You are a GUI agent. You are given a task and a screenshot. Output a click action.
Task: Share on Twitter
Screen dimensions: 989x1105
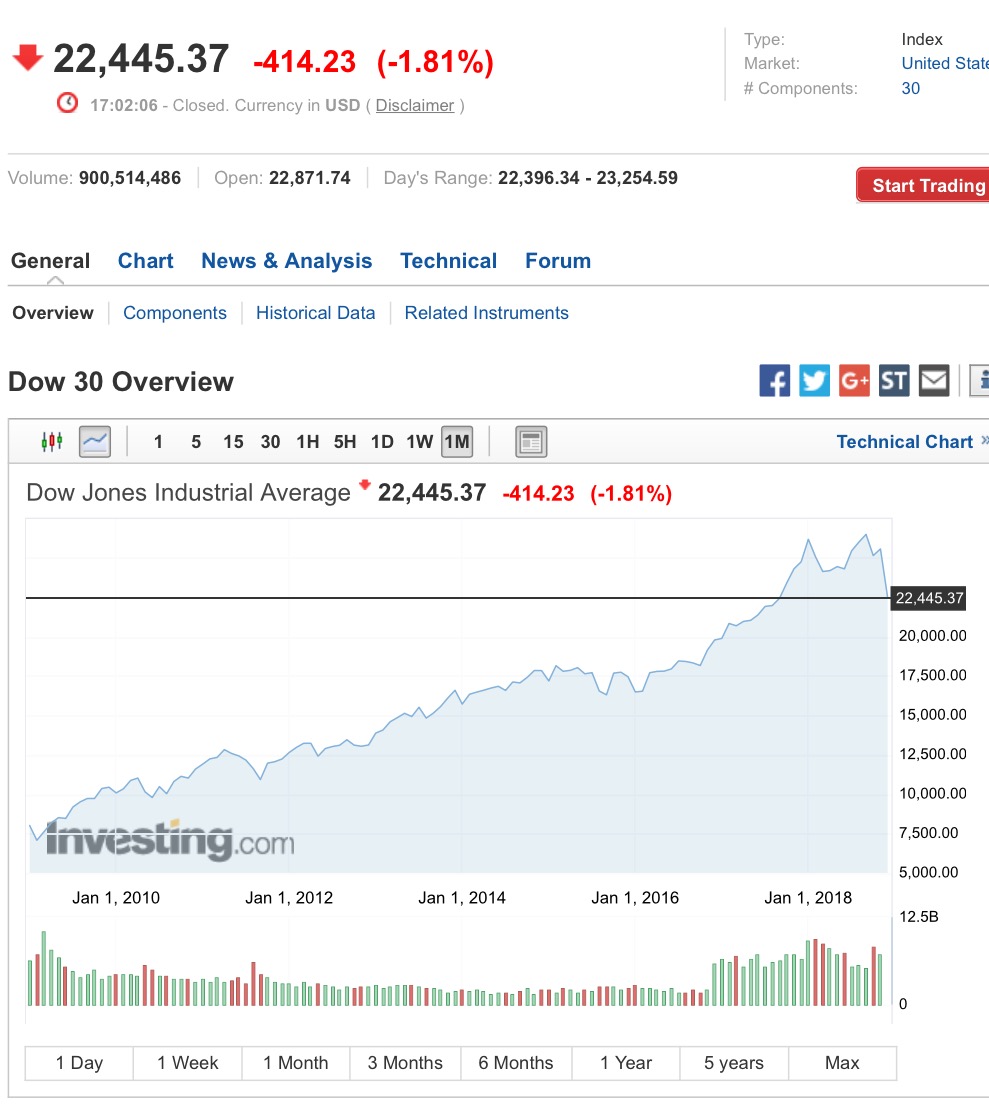tap(814, 381)
